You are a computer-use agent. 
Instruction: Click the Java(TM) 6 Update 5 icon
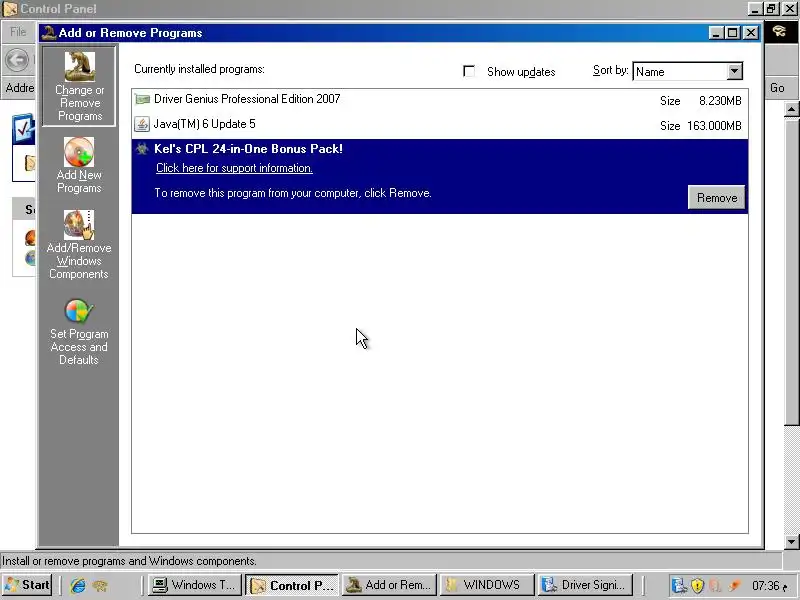pos(142,124)
